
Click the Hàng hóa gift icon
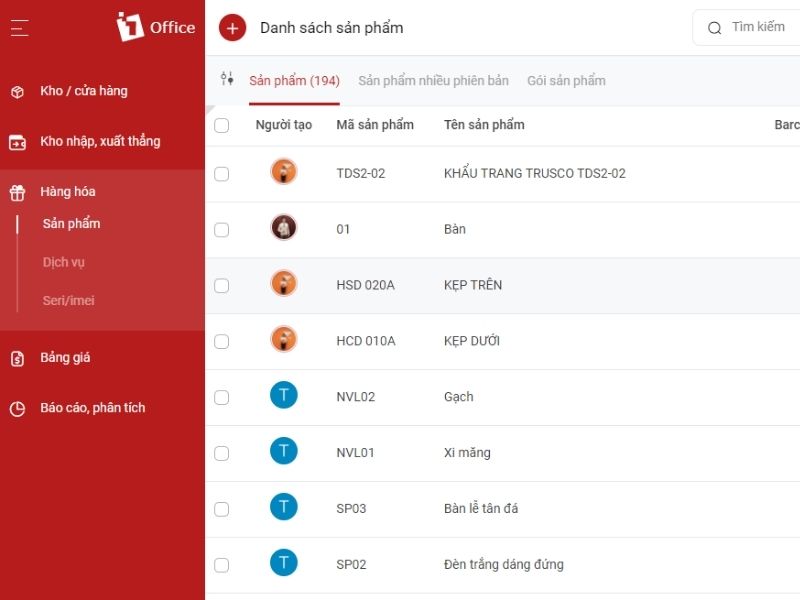(x=17, y=192)
